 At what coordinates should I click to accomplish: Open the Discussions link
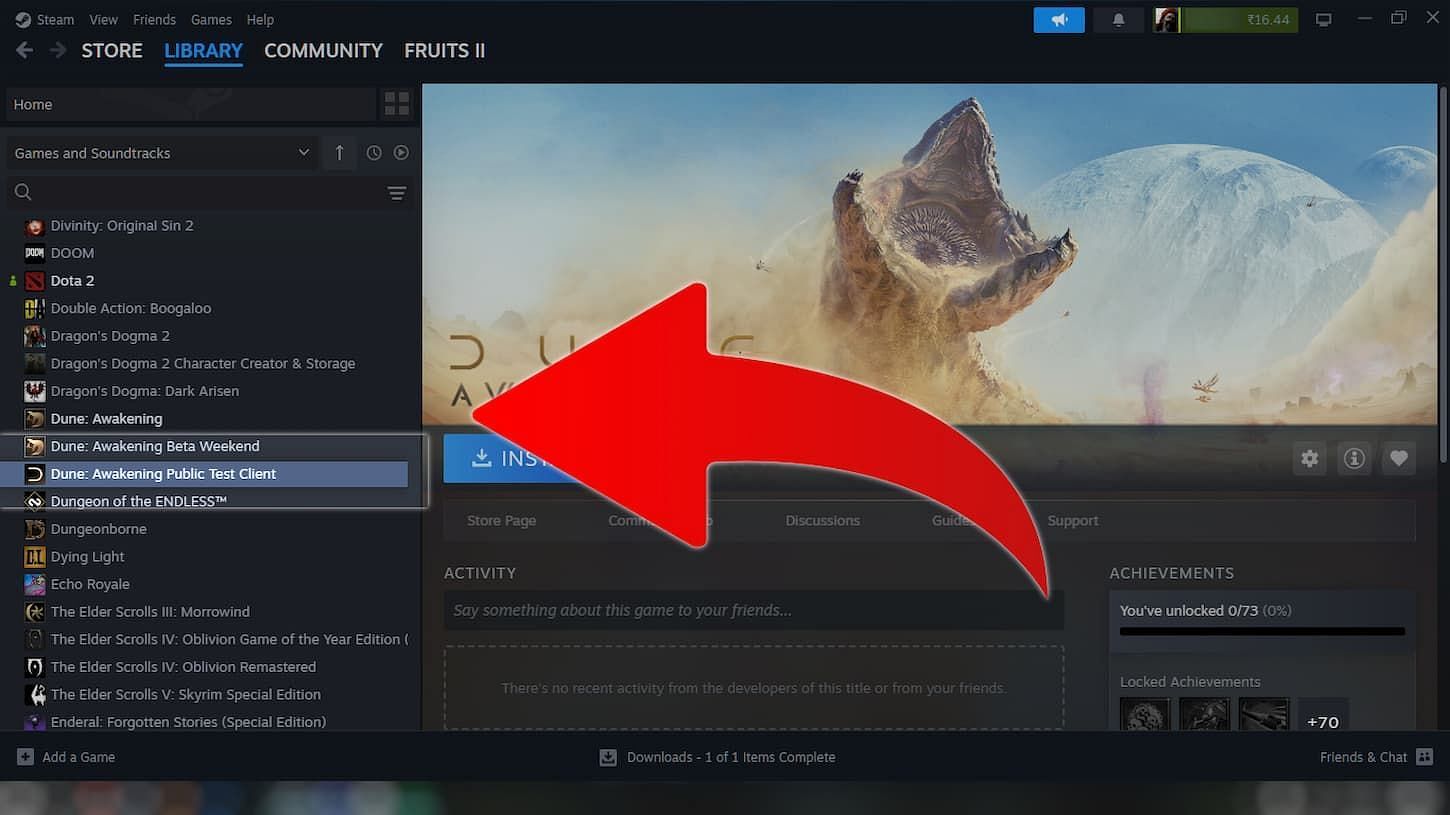click(x=822, y=521)
